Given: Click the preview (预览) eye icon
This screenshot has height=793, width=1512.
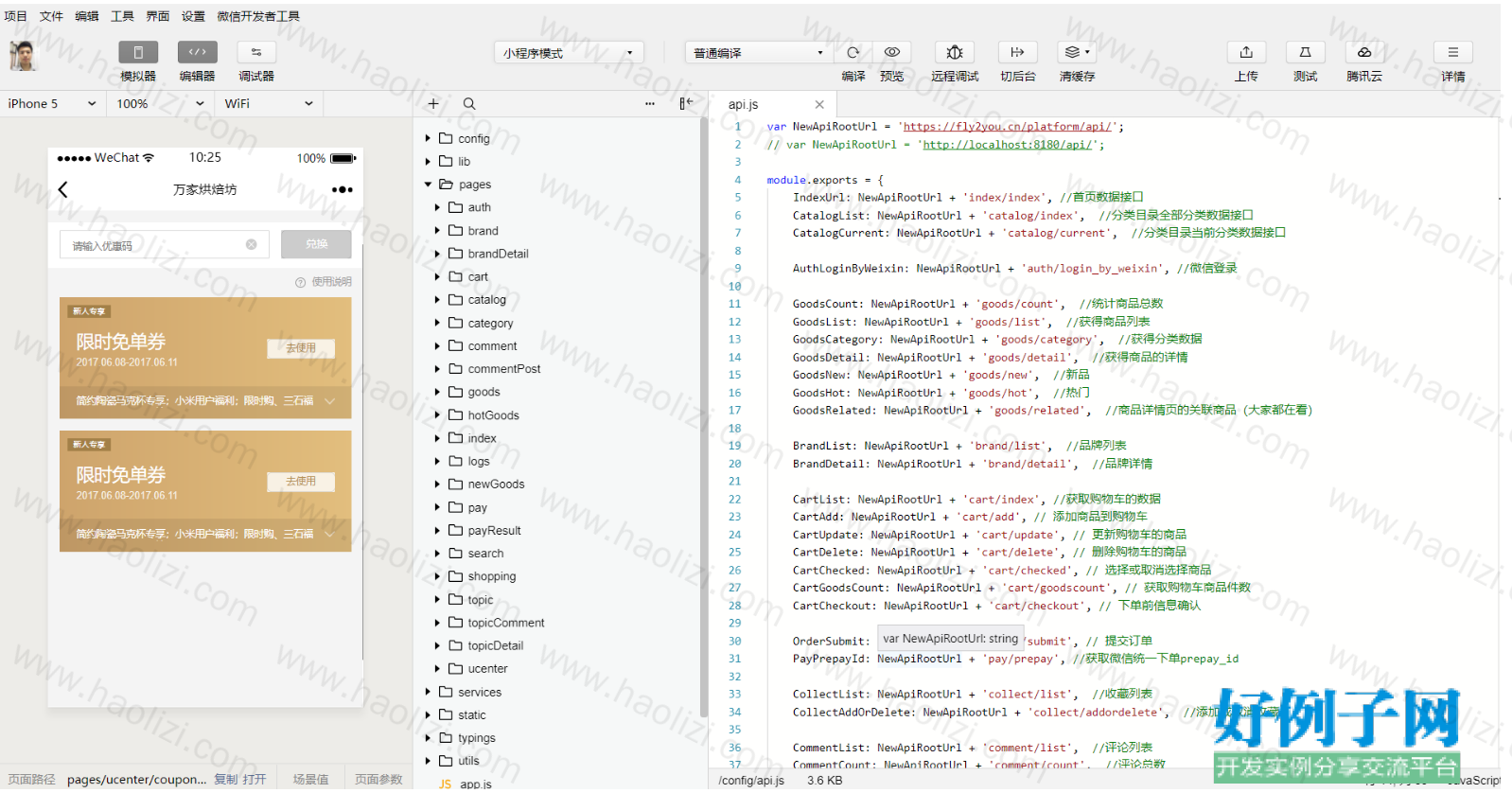Looking at the screenshot, I should [892, 52].
